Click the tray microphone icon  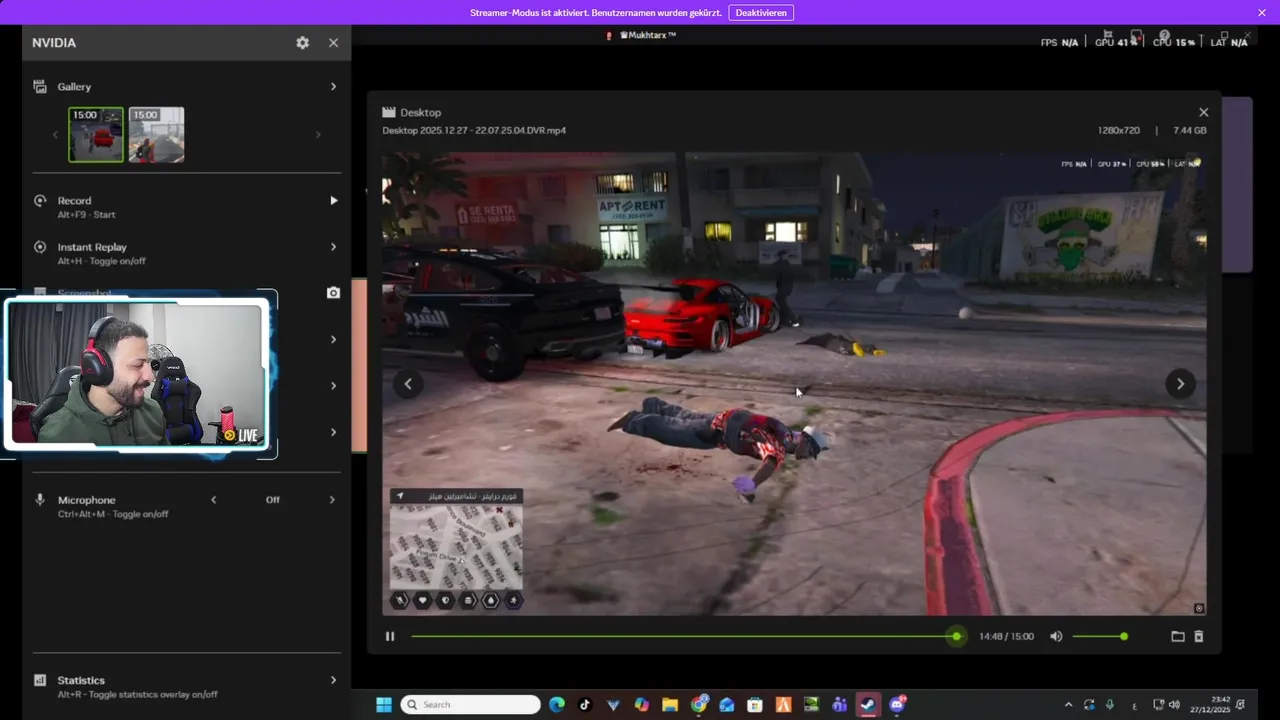pos(1110,705)
